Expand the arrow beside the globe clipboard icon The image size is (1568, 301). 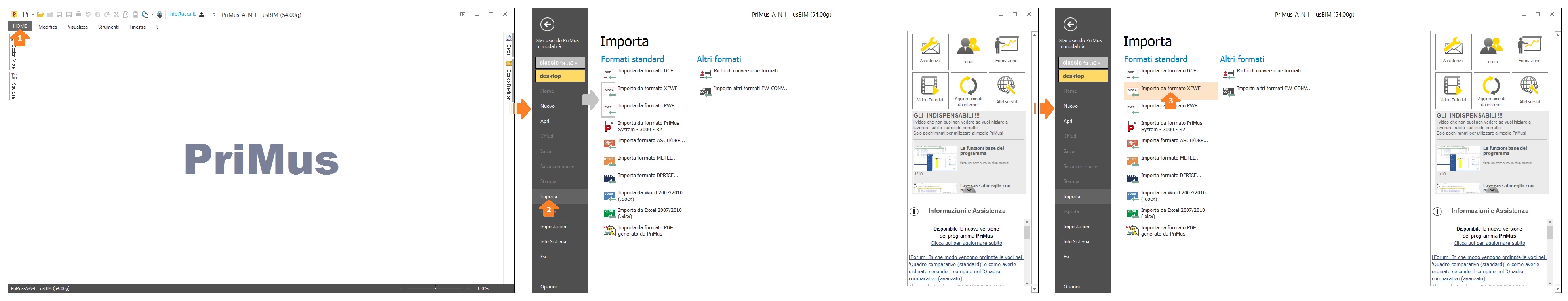pos(152,15)
